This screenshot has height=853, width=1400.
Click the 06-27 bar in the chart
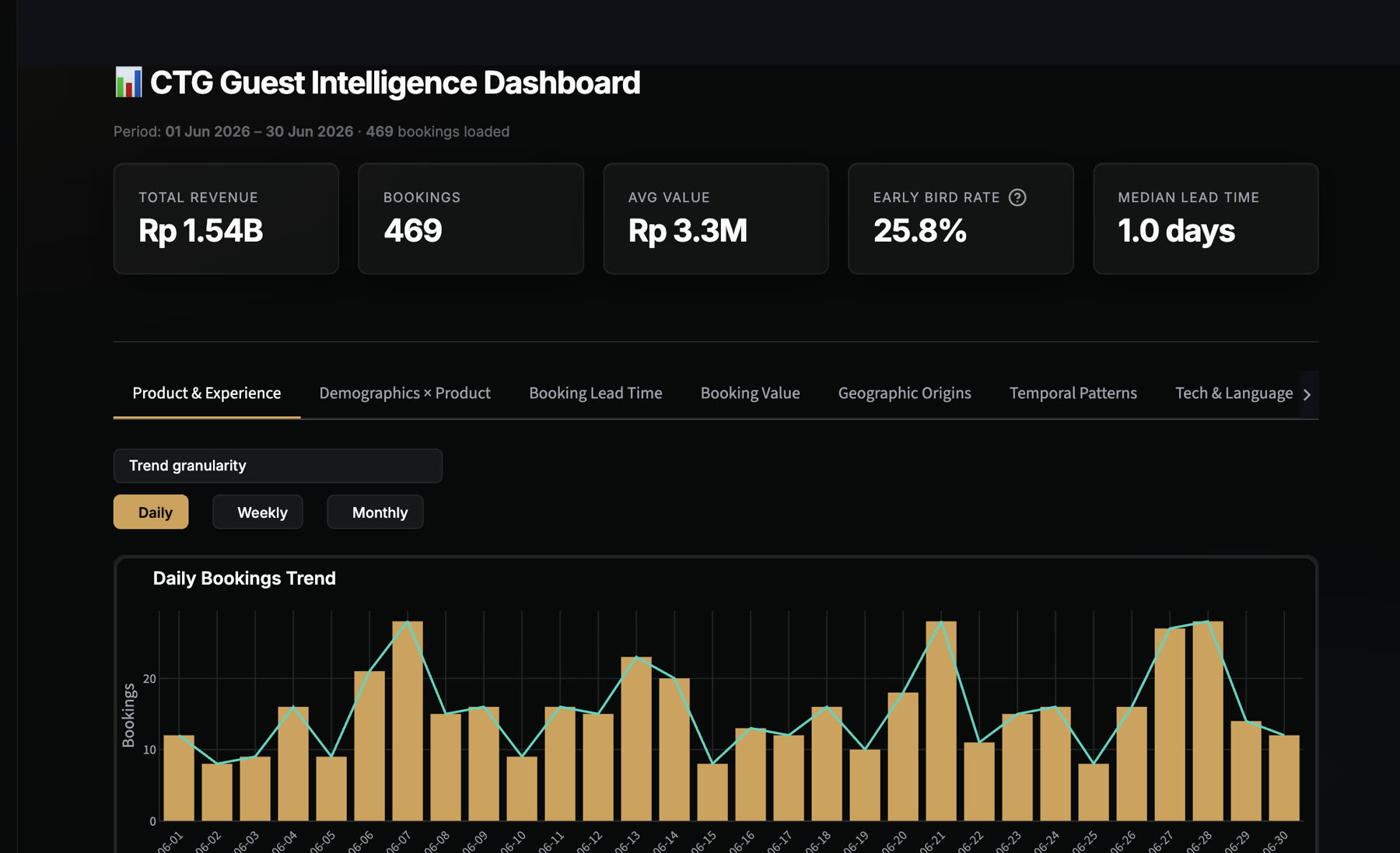1170,725
